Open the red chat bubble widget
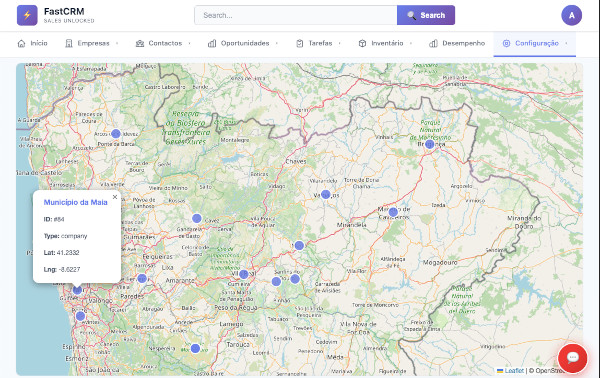600x378 pixels. [x=572, y=358]
